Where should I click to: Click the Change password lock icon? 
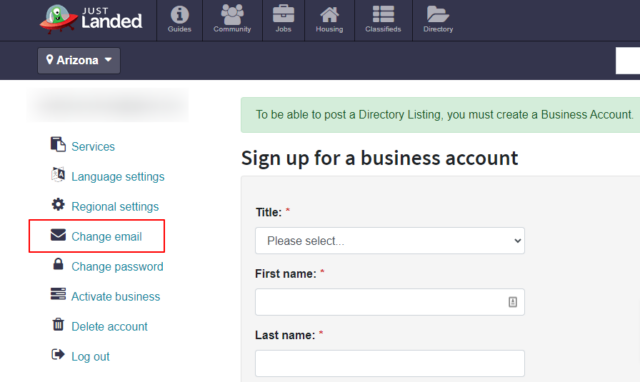(58, 264)
